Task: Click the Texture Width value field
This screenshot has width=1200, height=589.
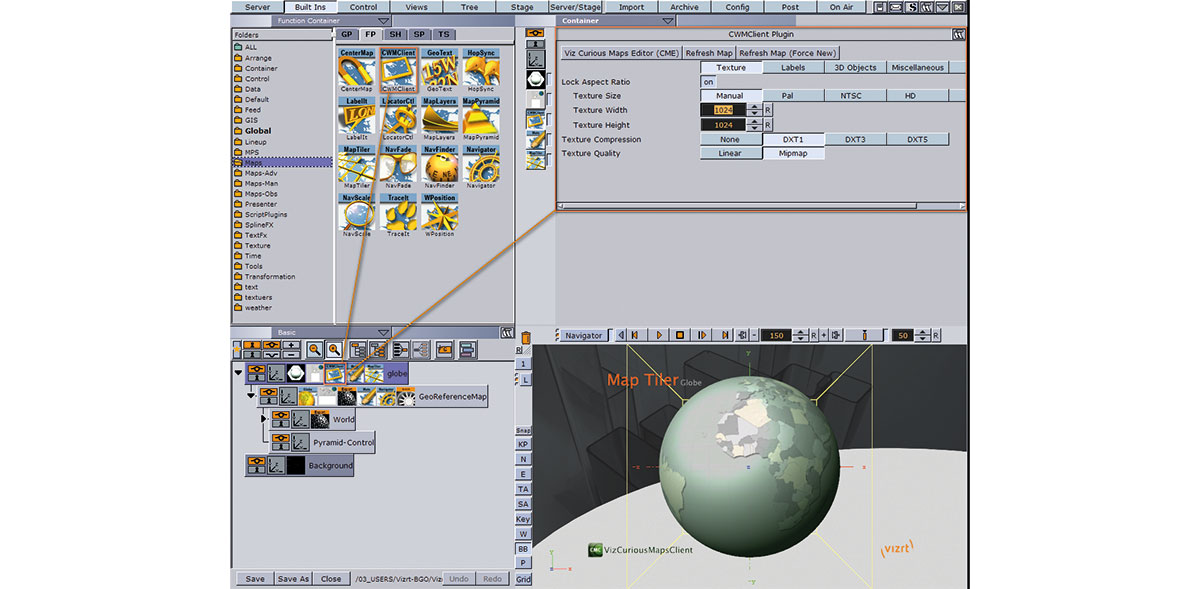Action: (x=724, y=110)
